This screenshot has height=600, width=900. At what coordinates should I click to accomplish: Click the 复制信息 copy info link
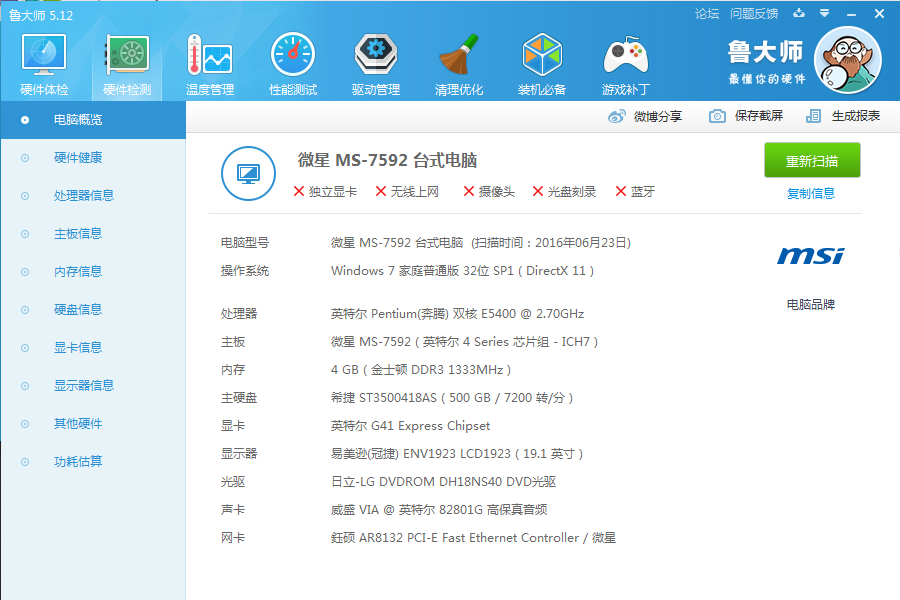point(812,192)
